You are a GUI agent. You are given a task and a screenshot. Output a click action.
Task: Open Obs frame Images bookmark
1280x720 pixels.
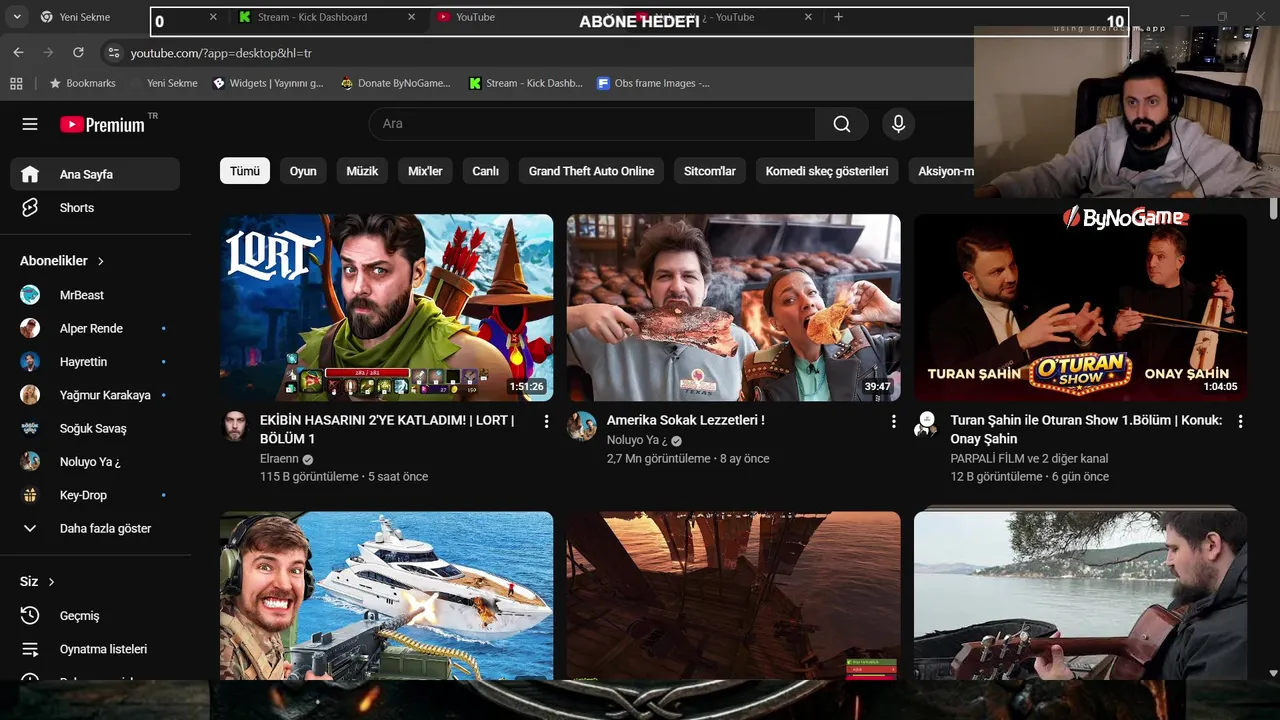pos(653,83)
